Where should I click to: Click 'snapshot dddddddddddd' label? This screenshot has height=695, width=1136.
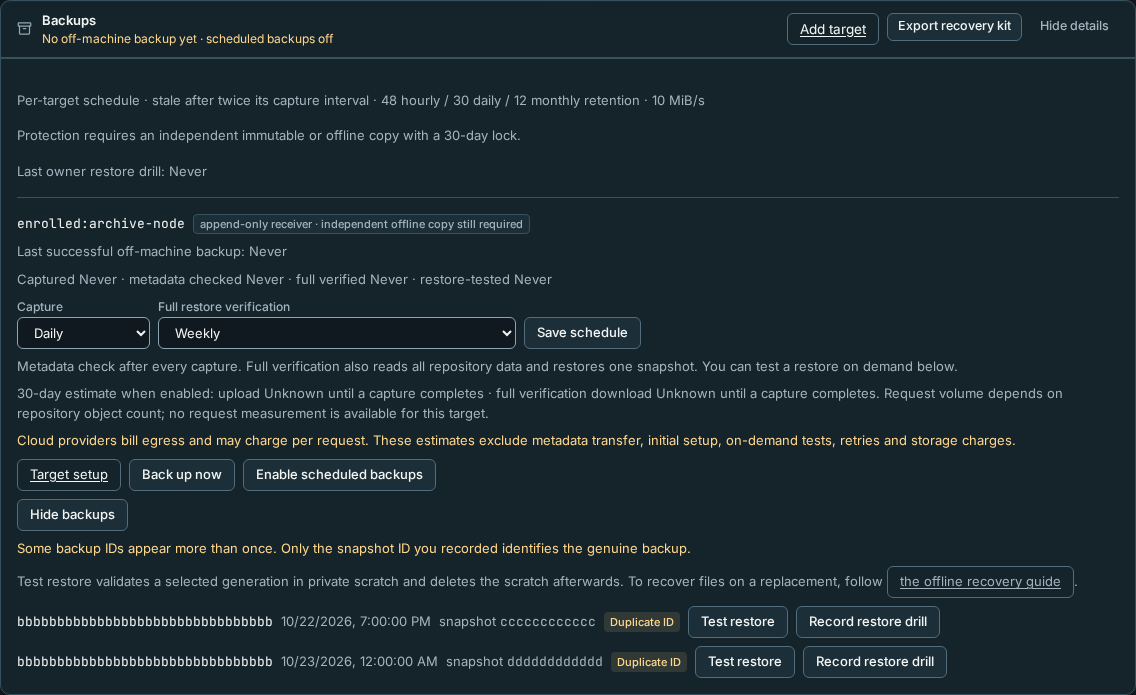coord(525,662)
